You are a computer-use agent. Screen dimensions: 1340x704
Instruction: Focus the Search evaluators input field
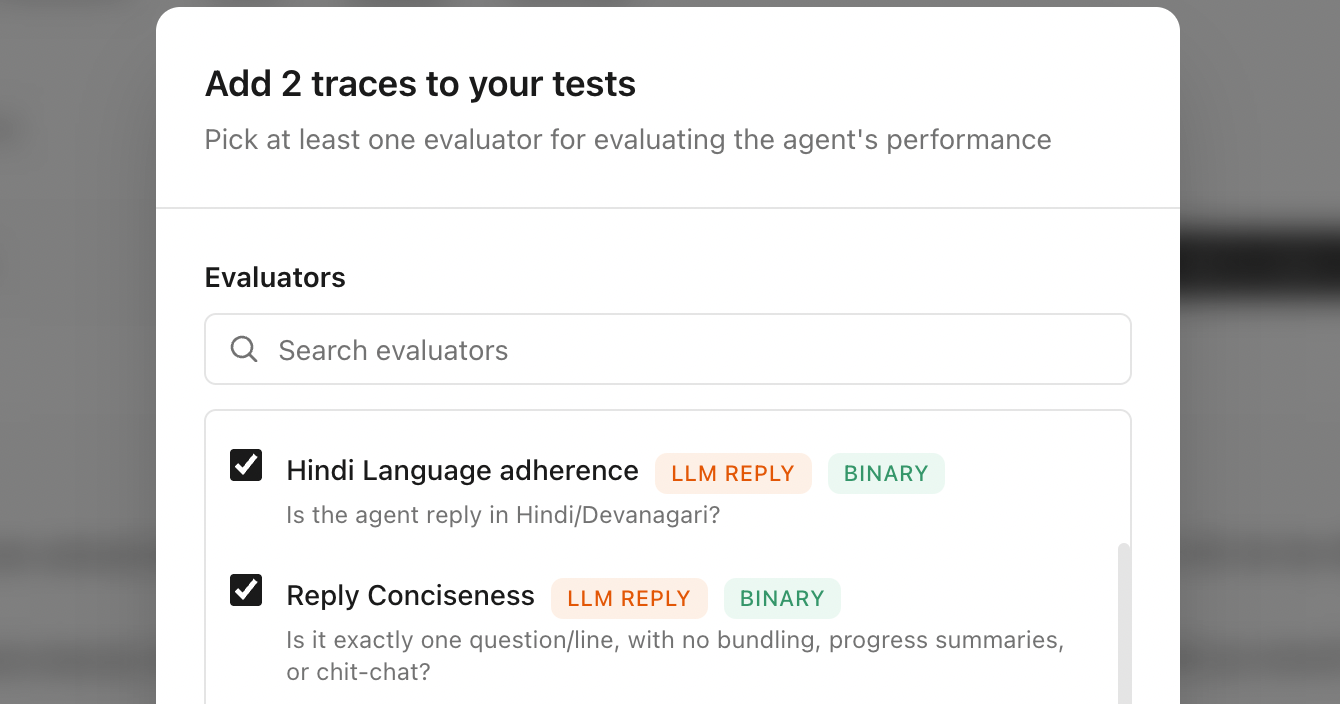[668, 349]
